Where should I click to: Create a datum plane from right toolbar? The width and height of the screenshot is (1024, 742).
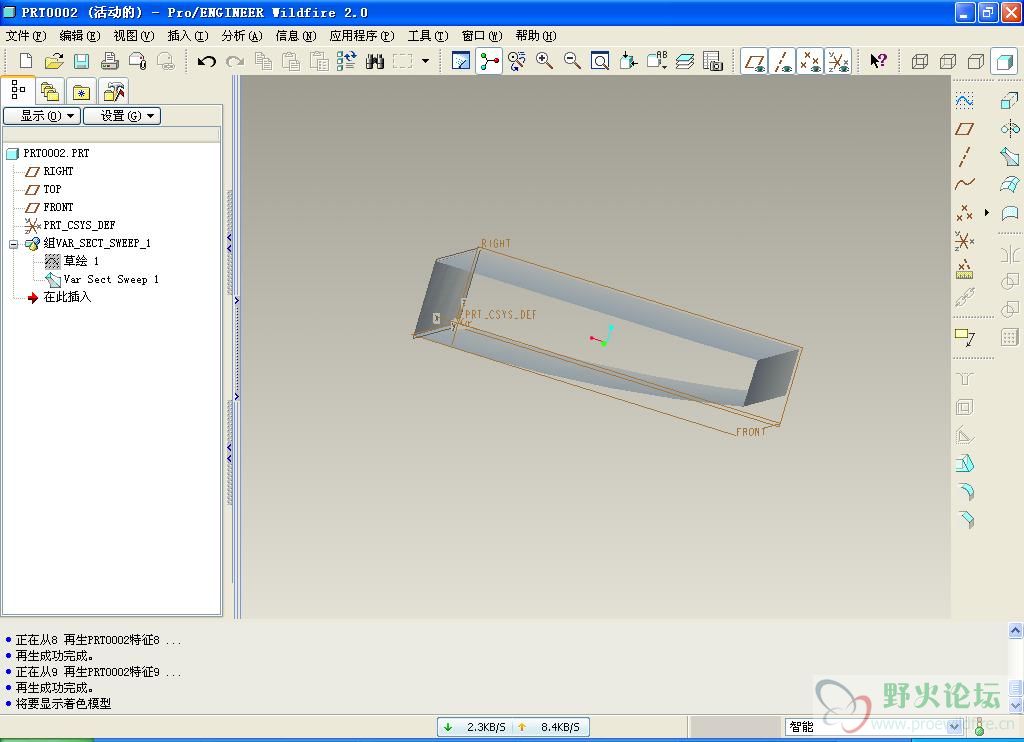tap(965, 129)
